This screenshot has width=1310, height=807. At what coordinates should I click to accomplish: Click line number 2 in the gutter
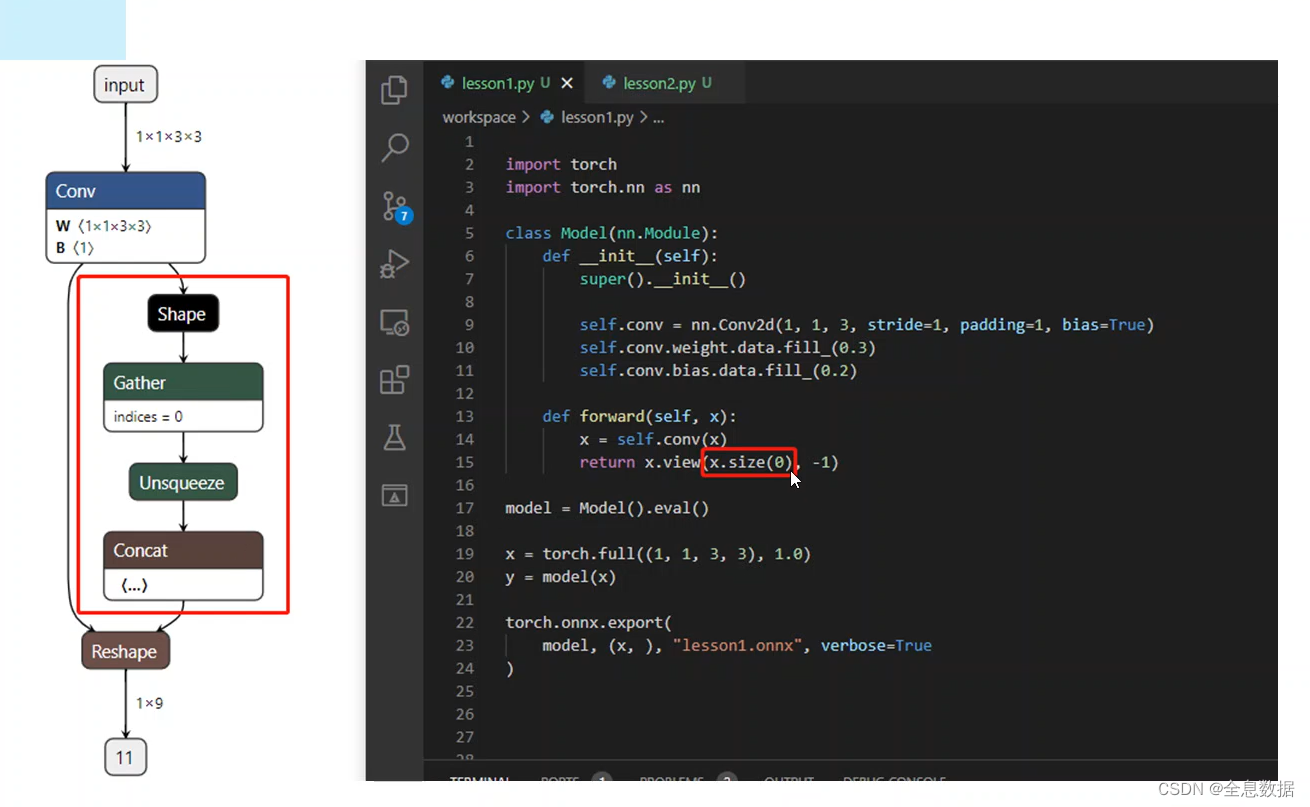point(468,165)
